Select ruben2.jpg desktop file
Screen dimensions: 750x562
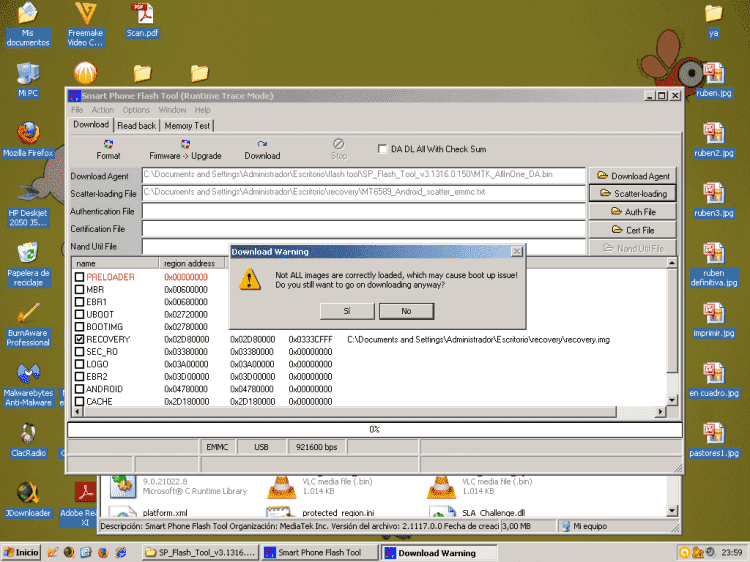coord(714,140)
